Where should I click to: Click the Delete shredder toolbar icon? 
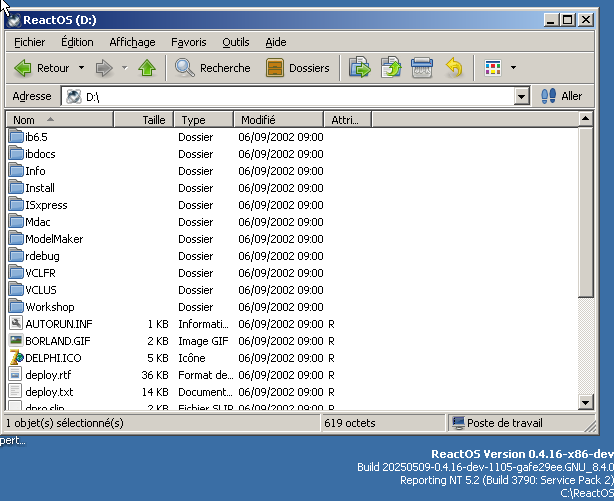[422, 67]
